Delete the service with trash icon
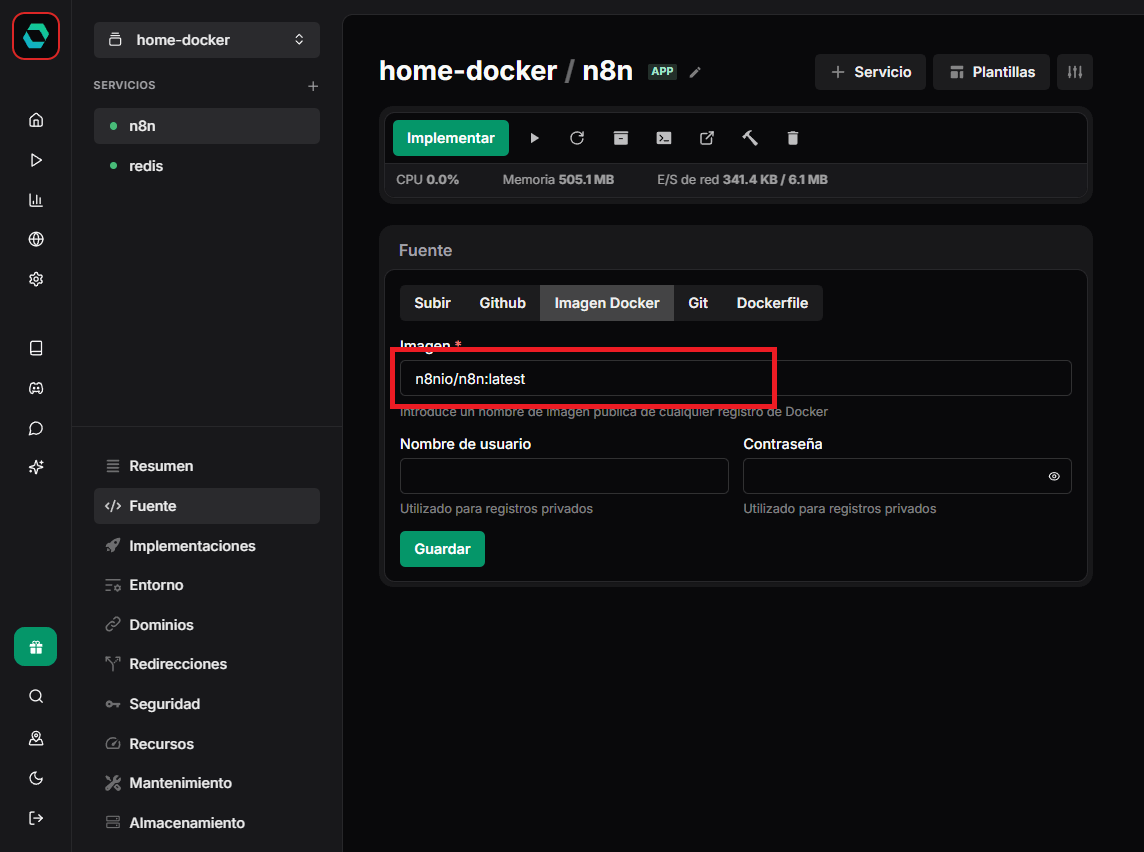Screen dimensions: 1144x852 coord(793,138)
